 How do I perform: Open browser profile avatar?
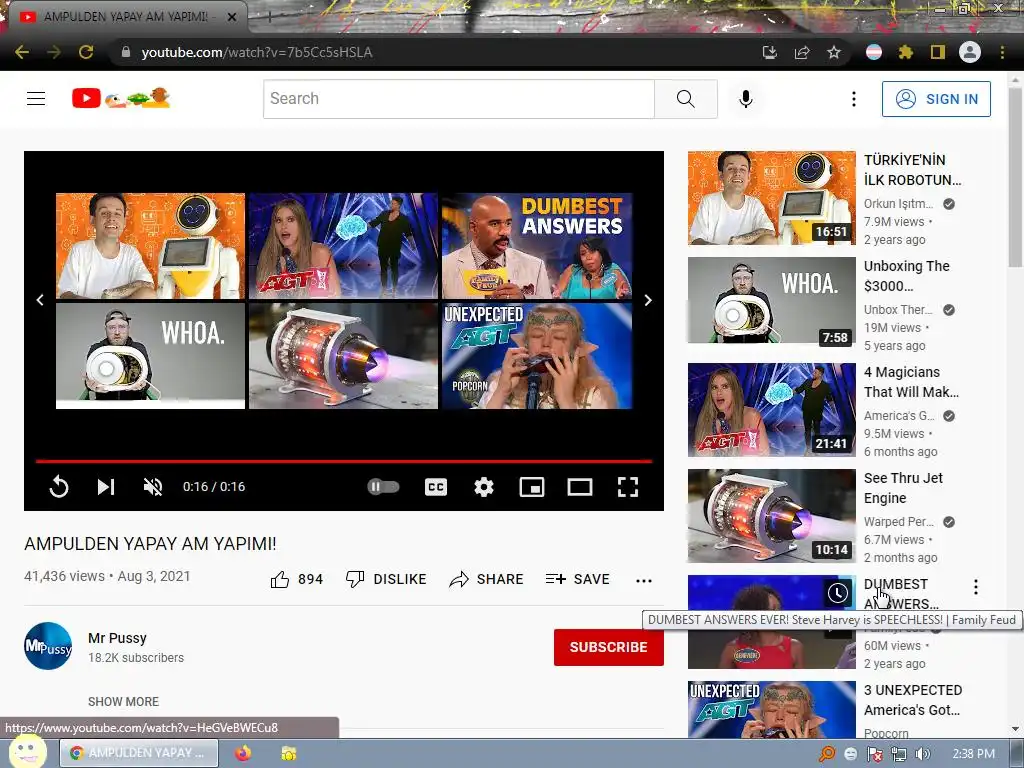(970, 52)
